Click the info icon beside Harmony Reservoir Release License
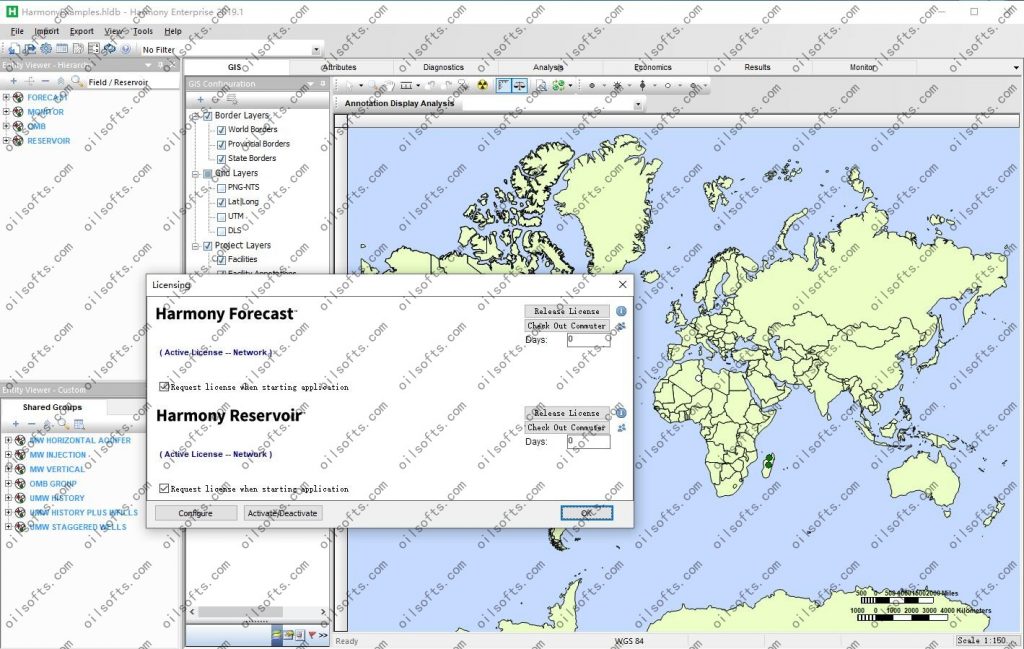This screenshot has height=649, width=1024. tap(621, 413)
